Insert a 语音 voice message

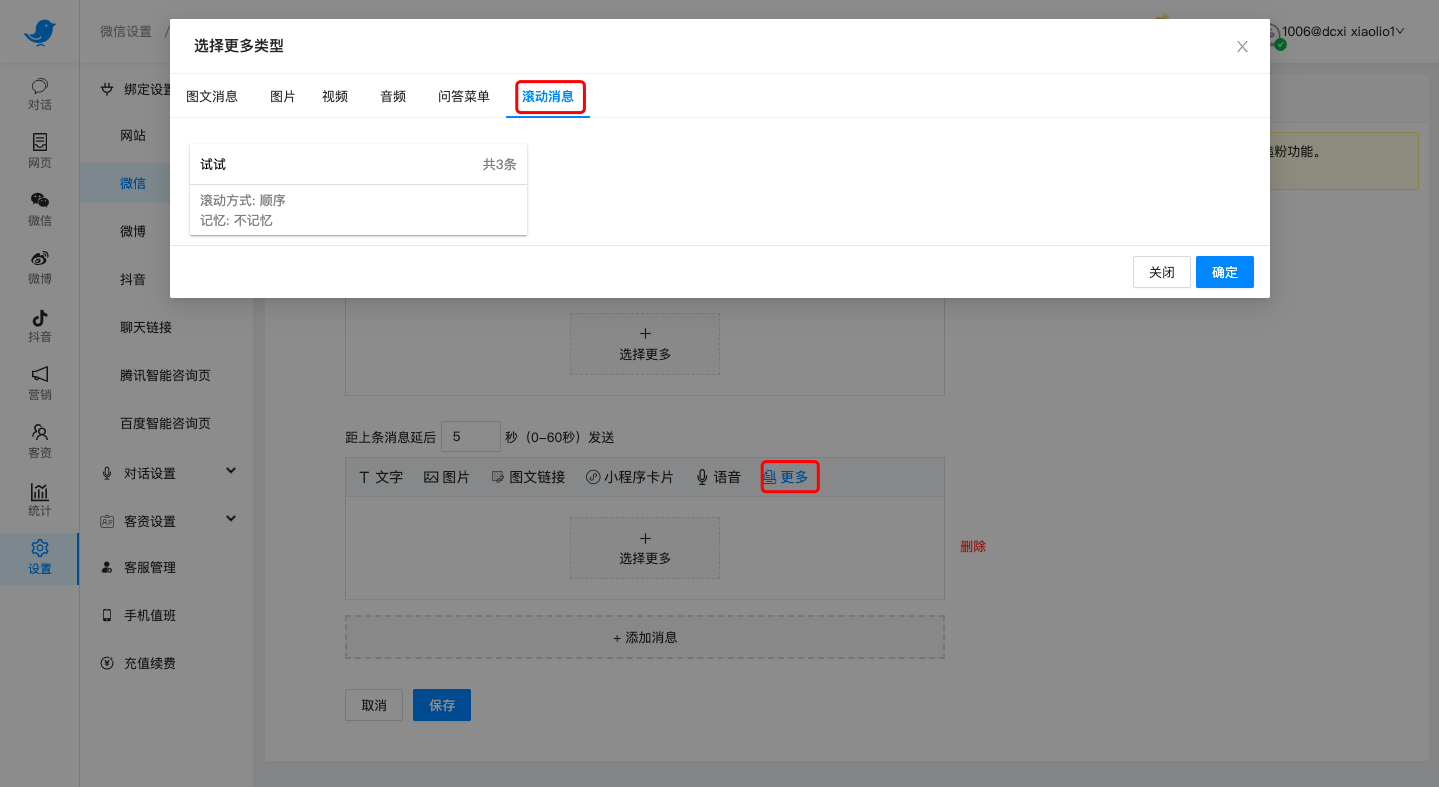(x=718, y=477)
